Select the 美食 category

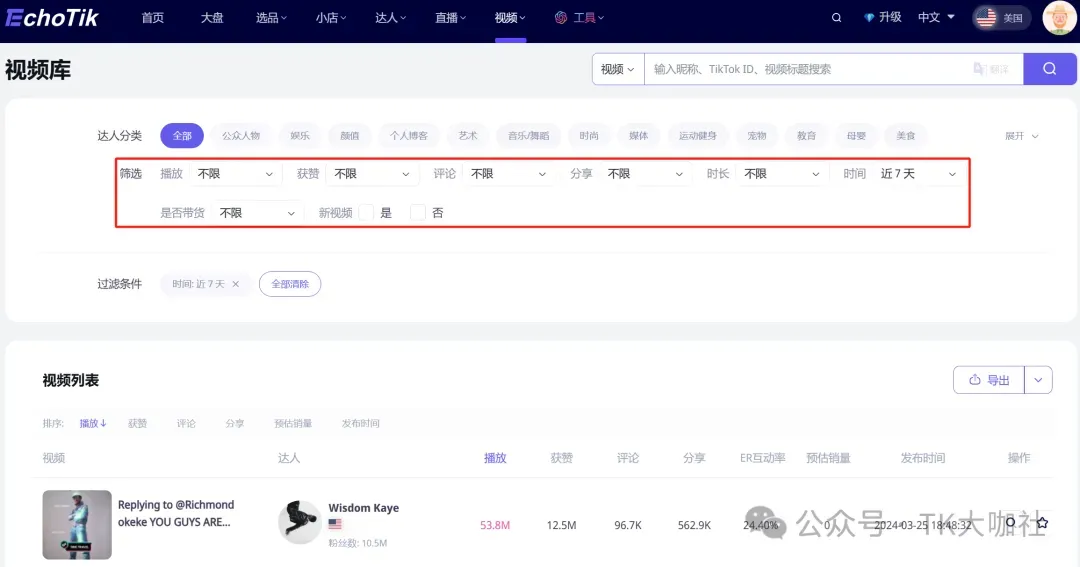pos(906,136)
